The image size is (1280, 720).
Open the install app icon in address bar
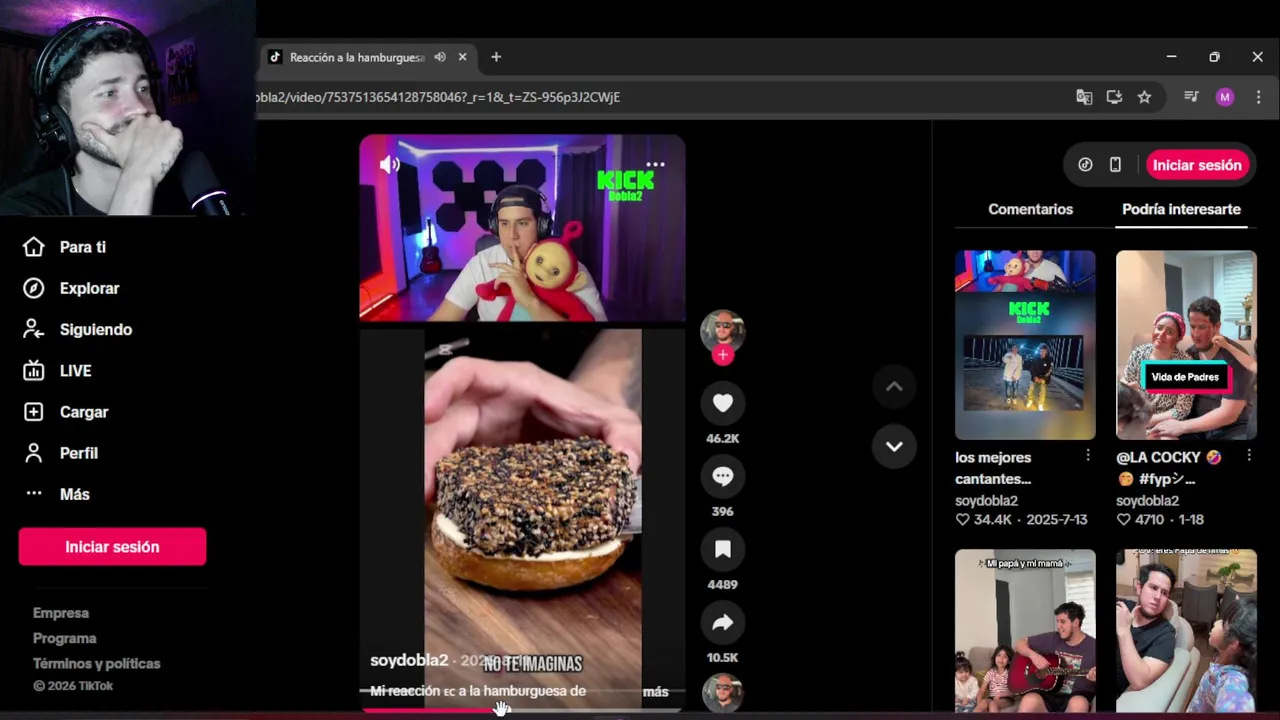(x=1114, y=97)
